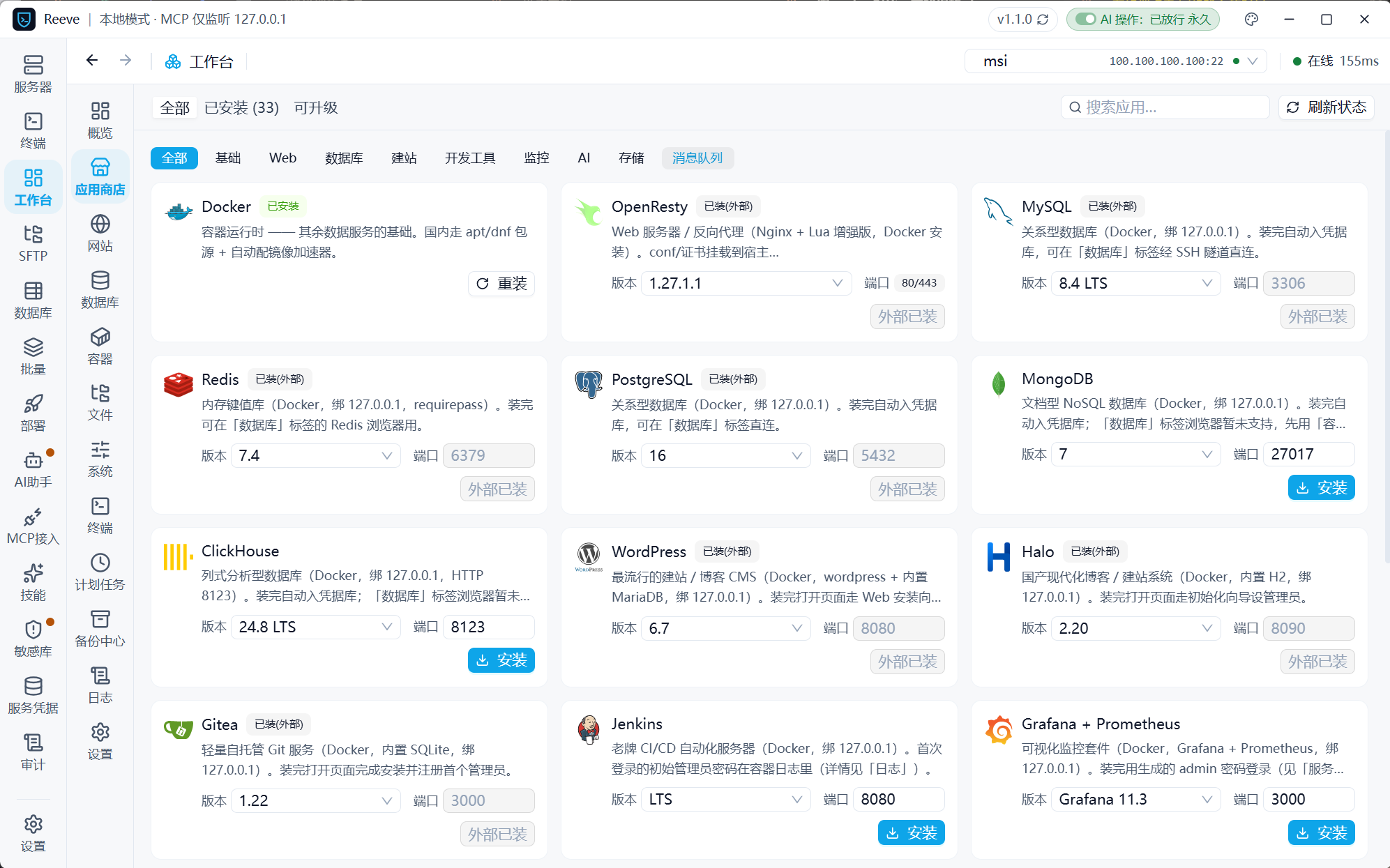Open the 备份中心 archive icon
The image size is (1390, 868).
[x=100, y=628]
